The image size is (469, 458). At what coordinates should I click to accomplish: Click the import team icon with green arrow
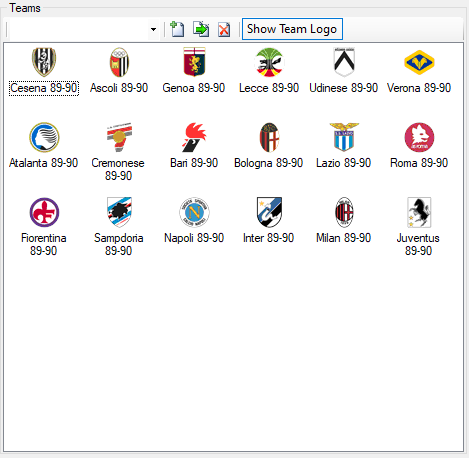tap(201, 29)
